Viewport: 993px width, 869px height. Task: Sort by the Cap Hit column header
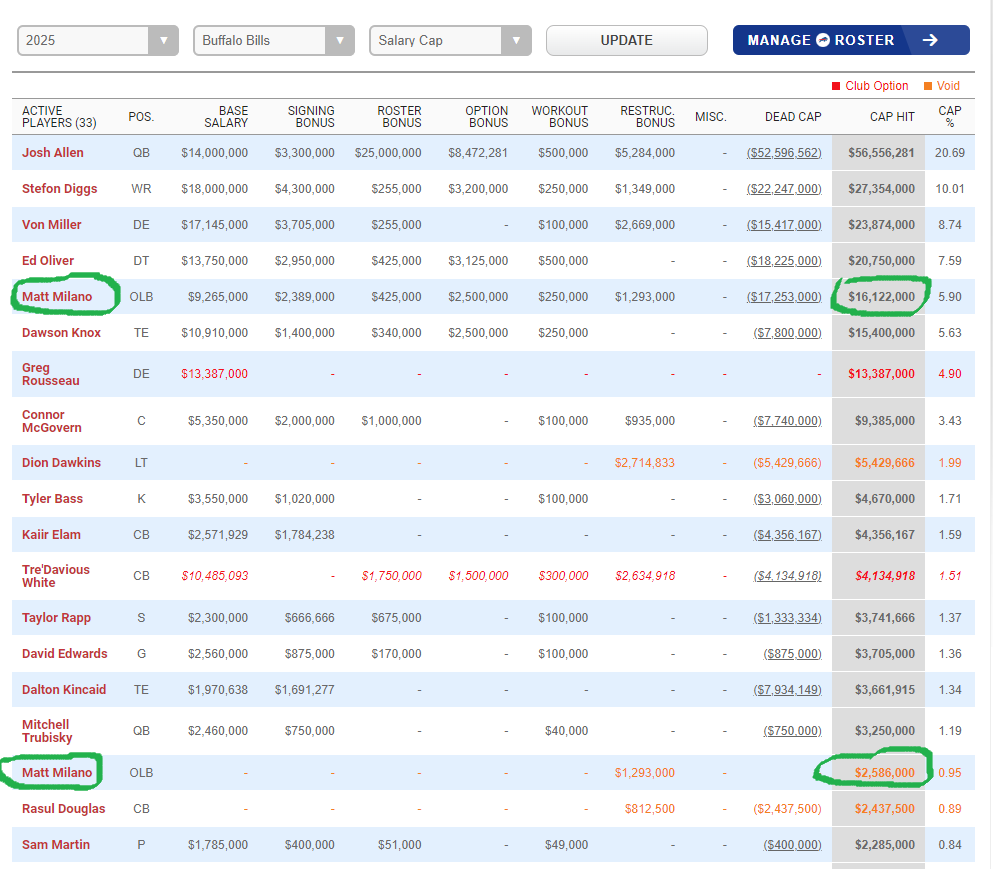click(x=892, y=117)
